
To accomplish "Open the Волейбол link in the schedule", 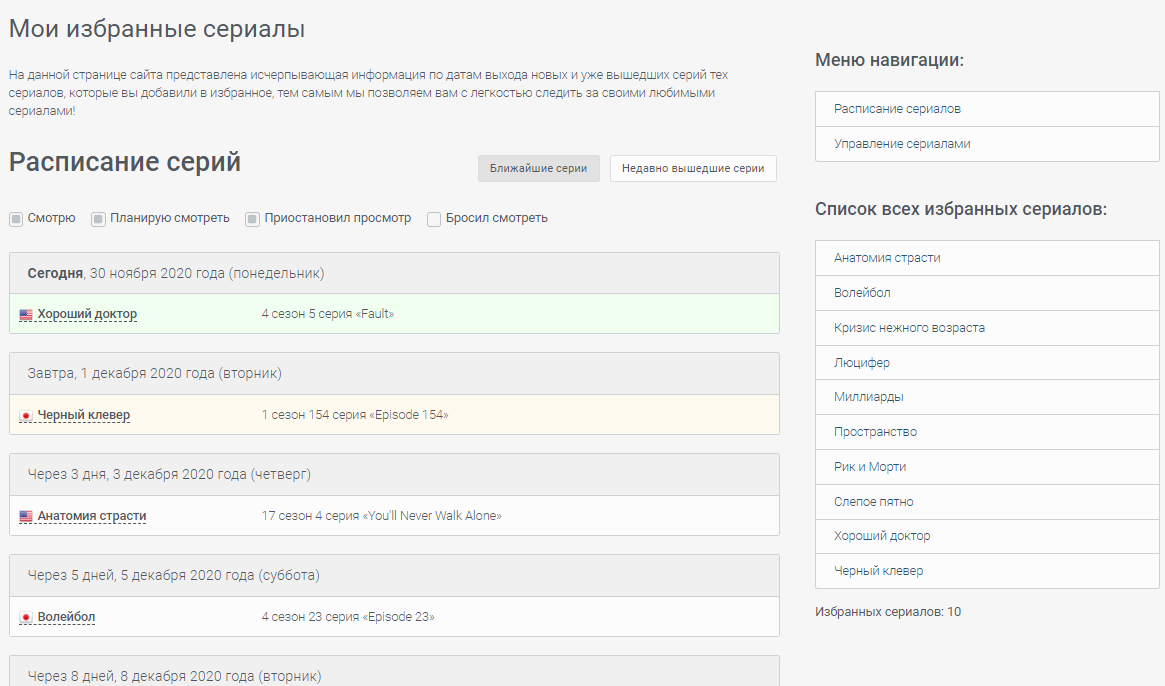I will [x=66, y=617].
